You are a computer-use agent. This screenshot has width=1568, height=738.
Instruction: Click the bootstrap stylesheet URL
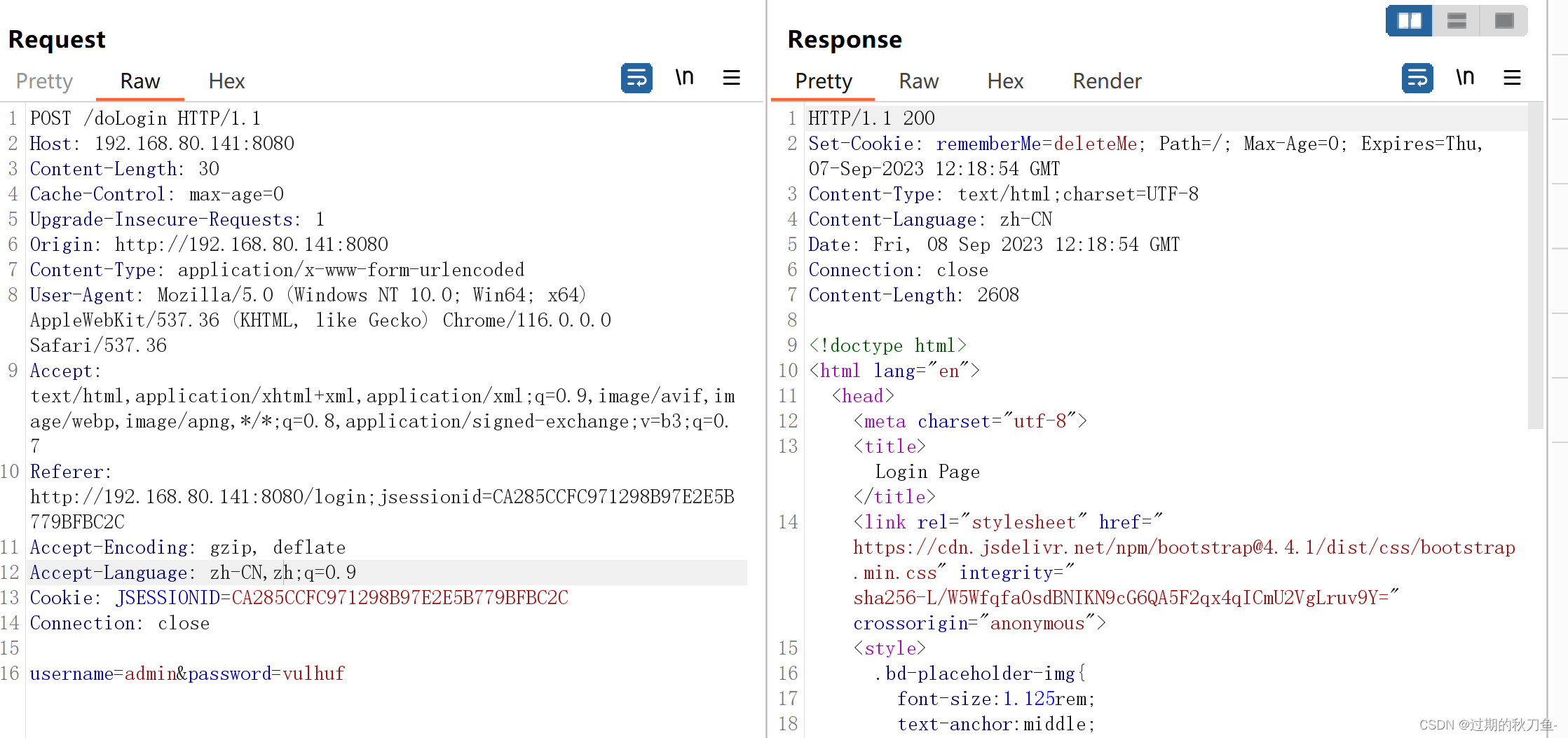point(1185,560)
